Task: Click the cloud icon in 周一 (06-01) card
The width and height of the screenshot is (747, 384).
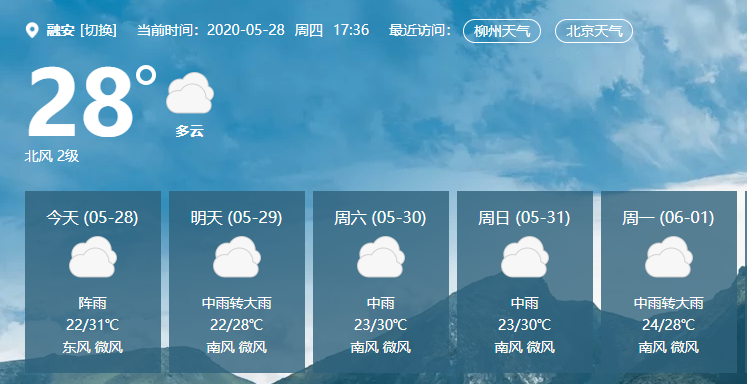Action: point(669,257)
